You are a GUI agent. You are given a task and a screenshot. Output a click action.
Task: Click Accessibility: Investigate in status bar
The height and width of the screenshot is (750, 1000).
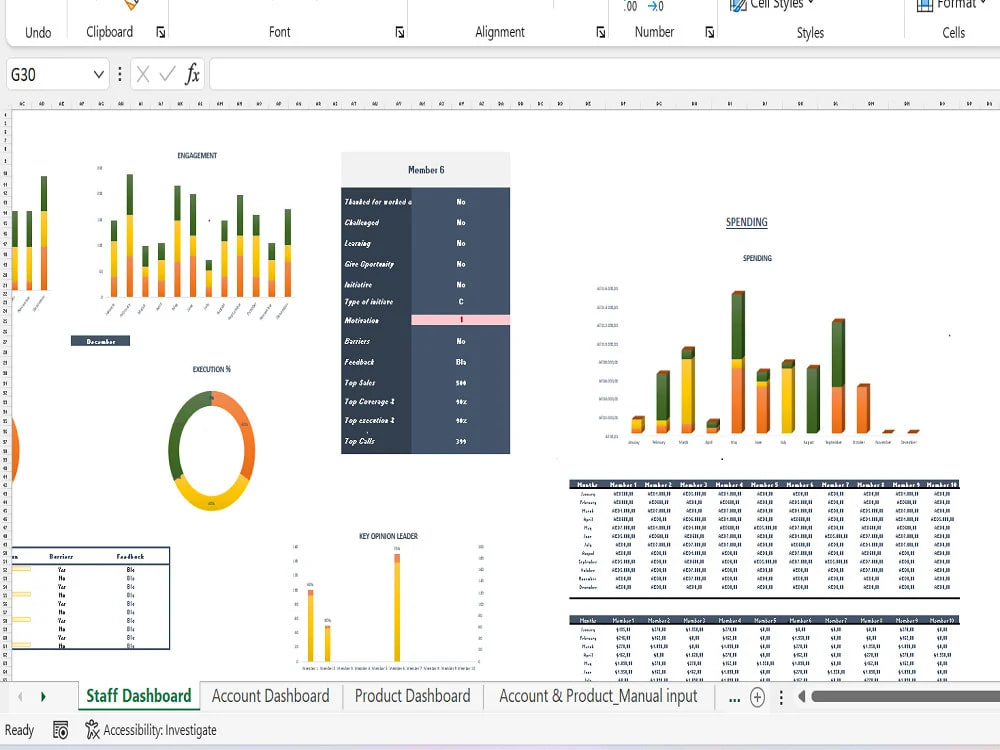tap(151, 730)
